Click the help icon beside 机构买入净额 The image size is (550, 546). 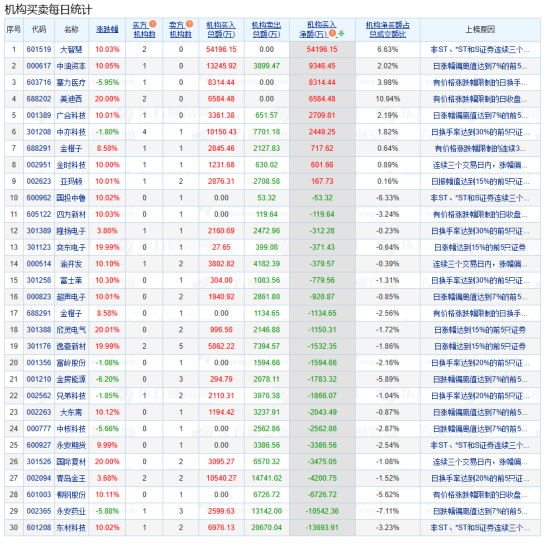[333, 33]
